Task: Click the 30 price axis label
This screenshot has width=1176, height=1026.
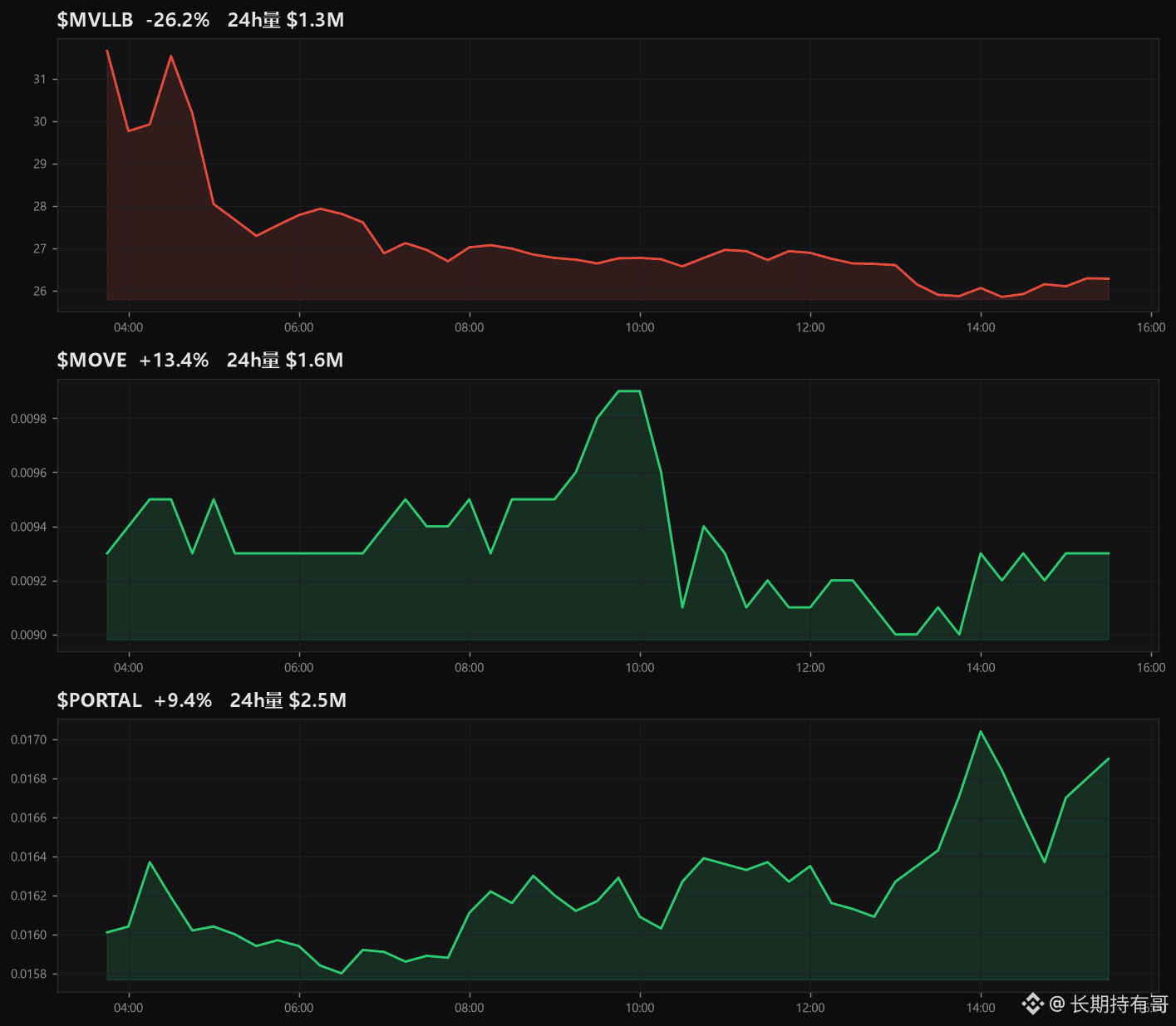Action: pyautogui.click(x=40, y=121)
